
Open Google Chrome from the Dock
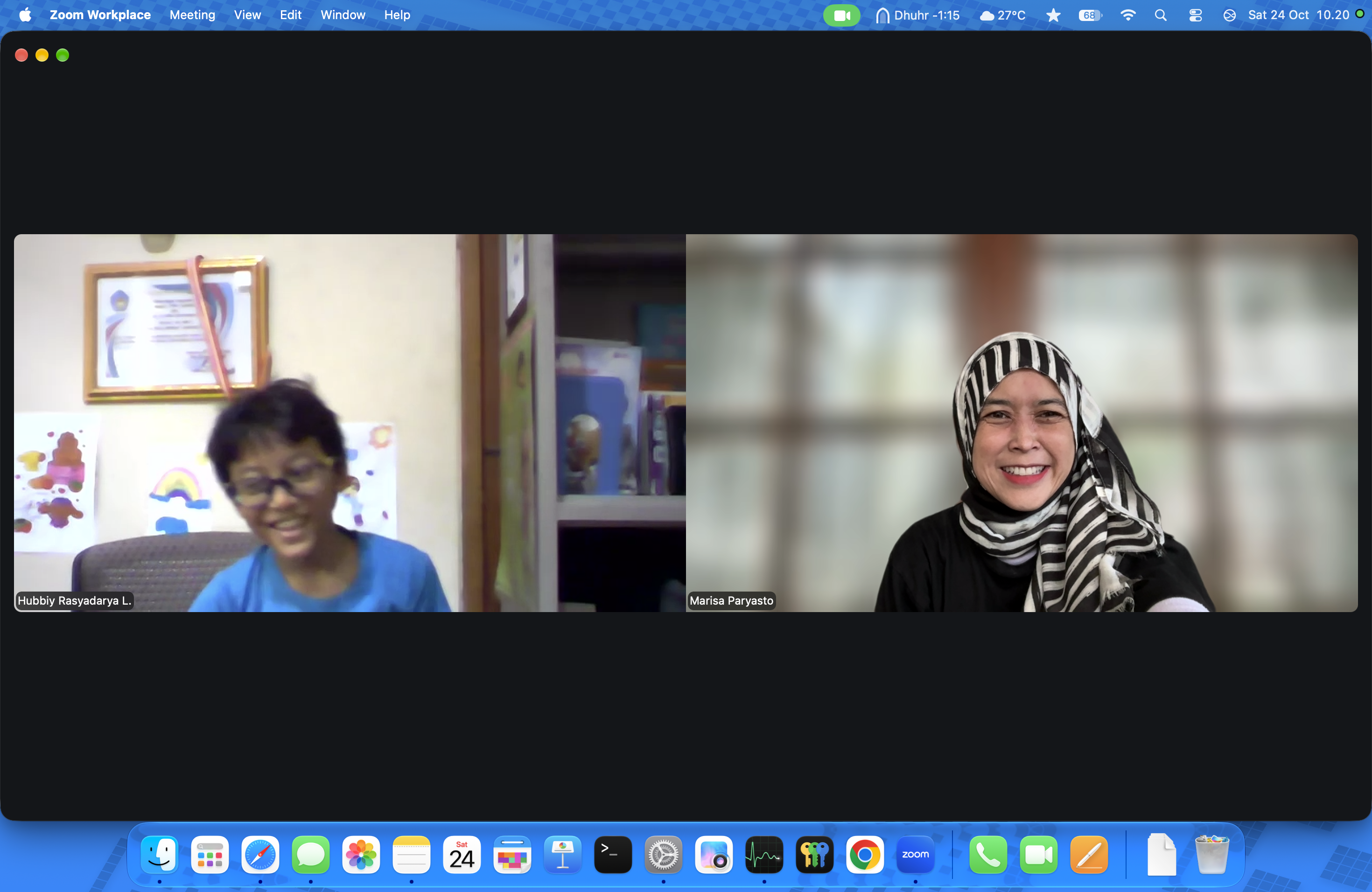click(865, 855)
